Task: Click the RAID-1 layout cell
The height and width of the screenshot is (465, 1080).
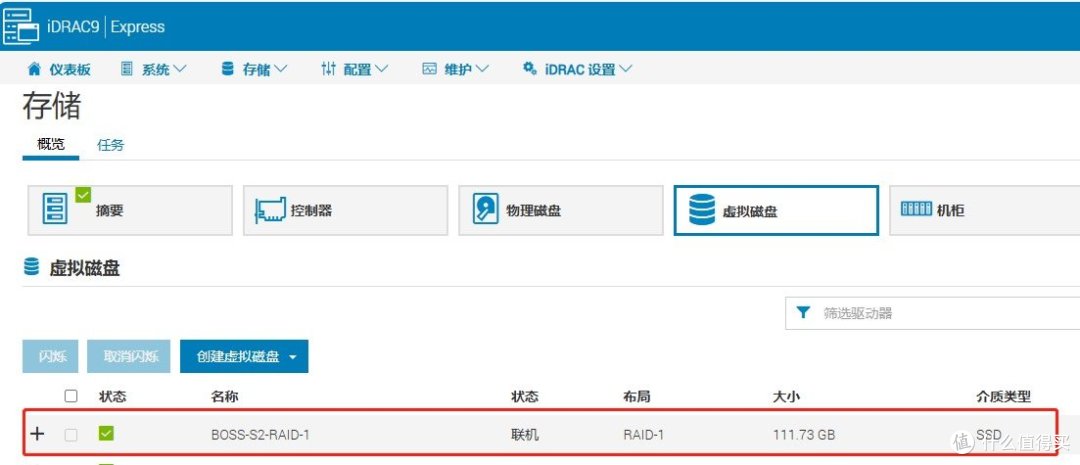Action: point(644,435)
